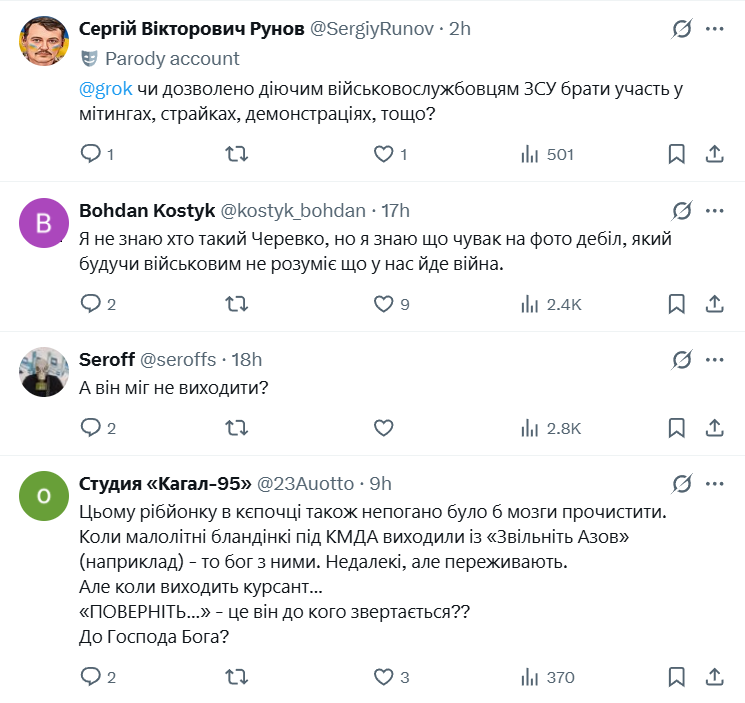Open Seroff's profile avatar
The height and width of the screenshot is (703, 745).
point(44,373)
